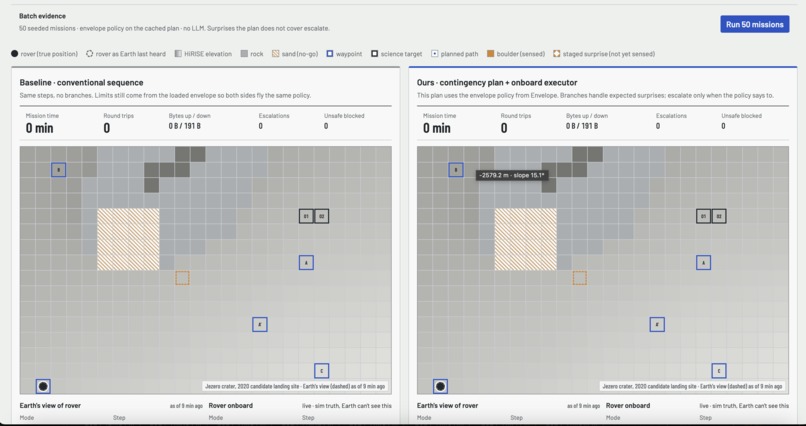Click the Baseline Mission time value
806x426 pixels.
[40, 128]
